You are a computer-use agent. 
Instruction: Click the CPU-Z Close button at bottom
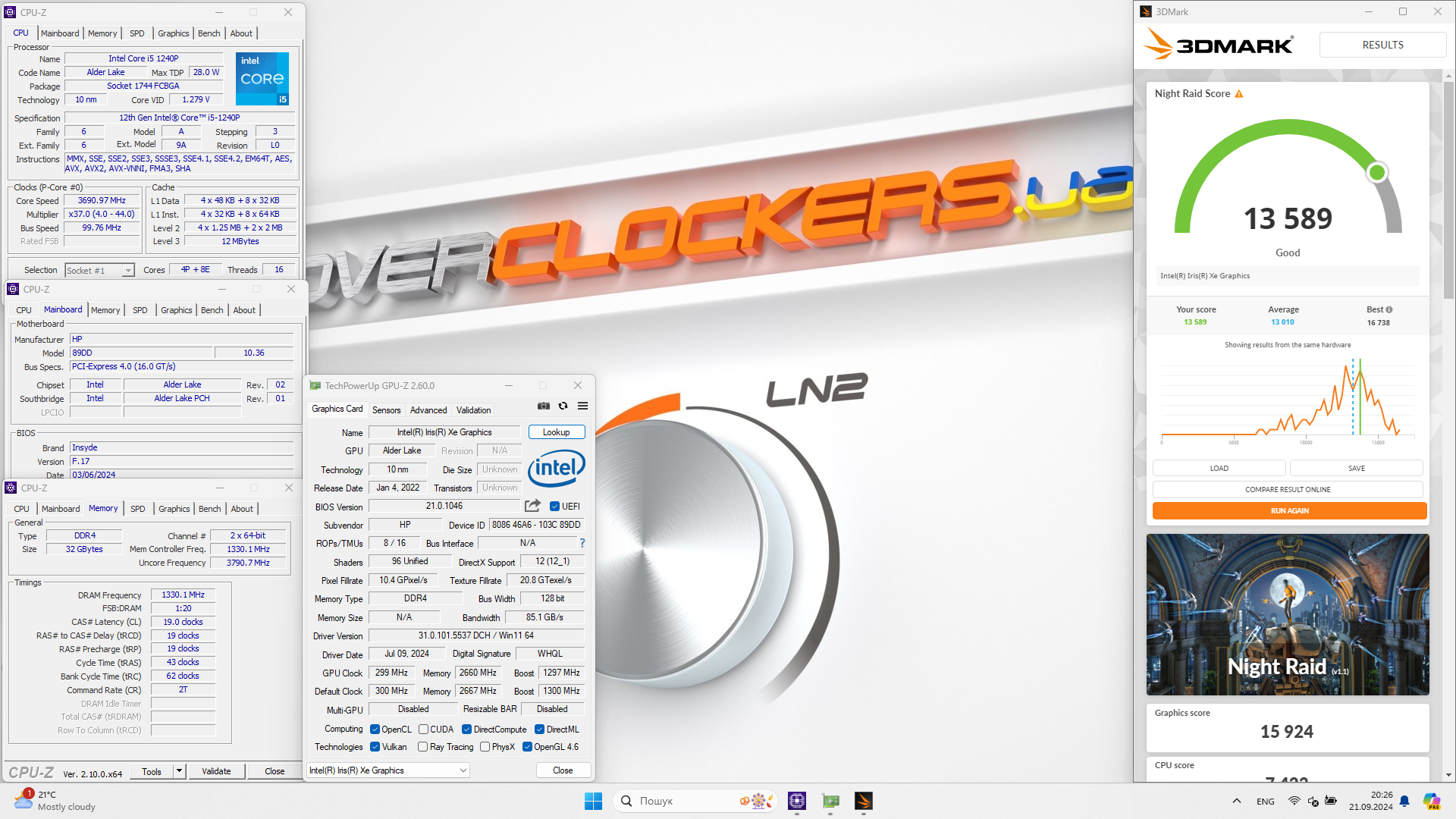point(275,771)
